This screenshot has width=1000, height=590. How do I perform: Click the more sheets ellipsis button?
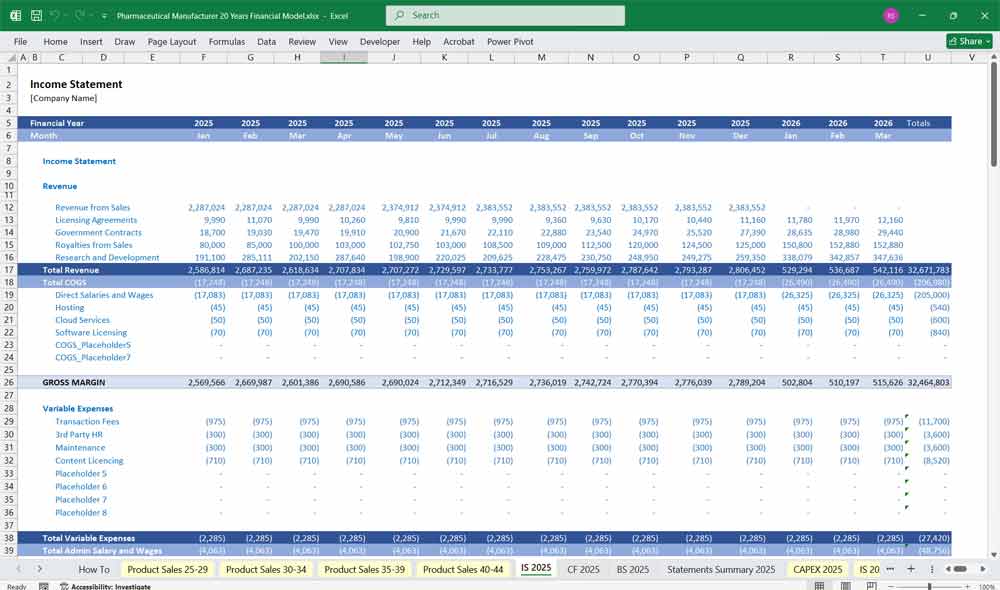[890, 568]
